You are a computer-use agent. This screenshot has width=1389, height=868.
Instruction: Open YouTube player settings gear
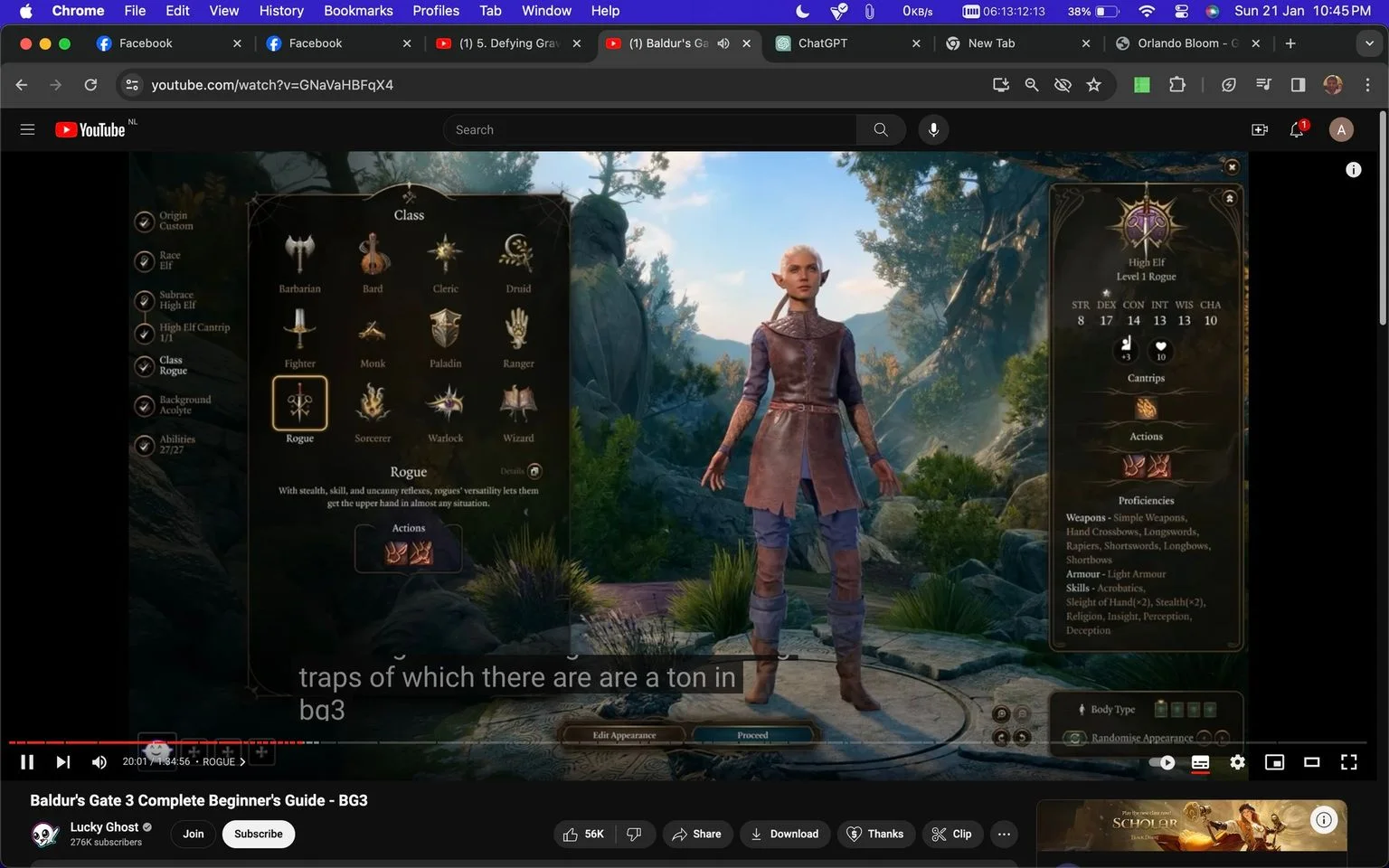pyautogui.click(x=1237, y=762)
